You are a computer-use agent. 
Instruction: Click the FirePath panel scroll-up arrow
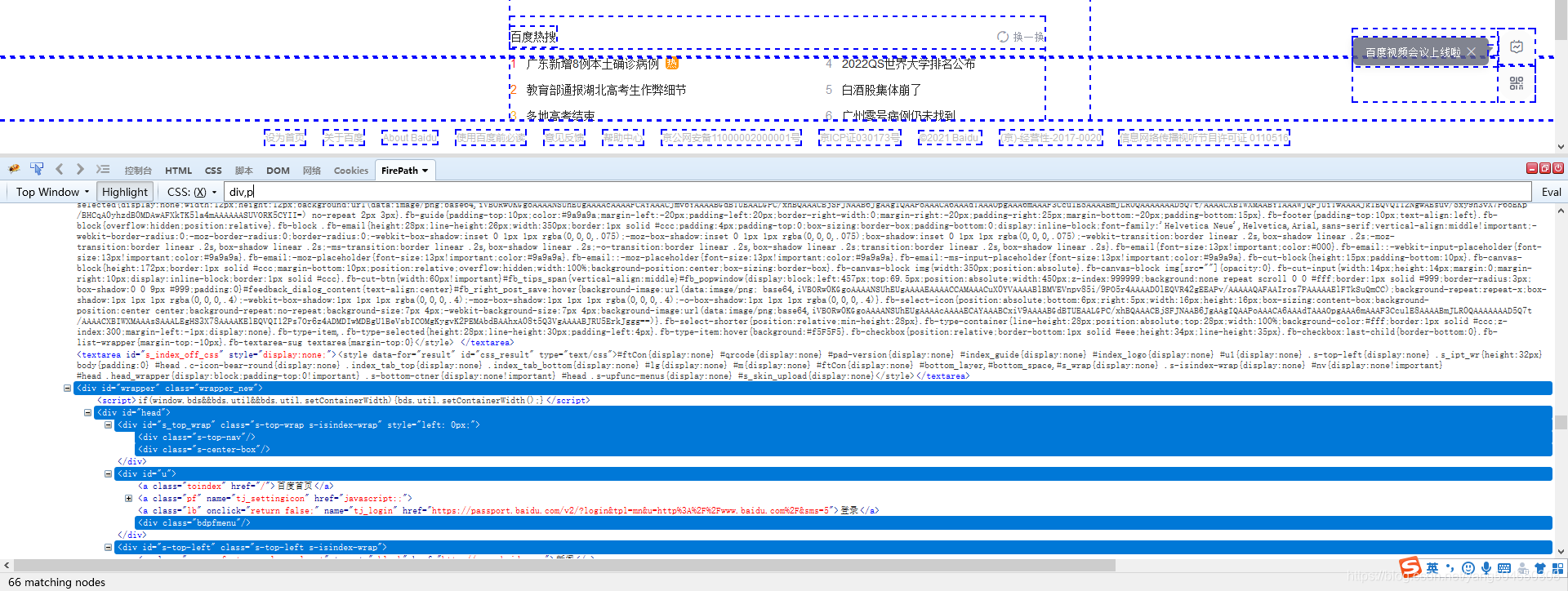click(x=1561, y=211)
